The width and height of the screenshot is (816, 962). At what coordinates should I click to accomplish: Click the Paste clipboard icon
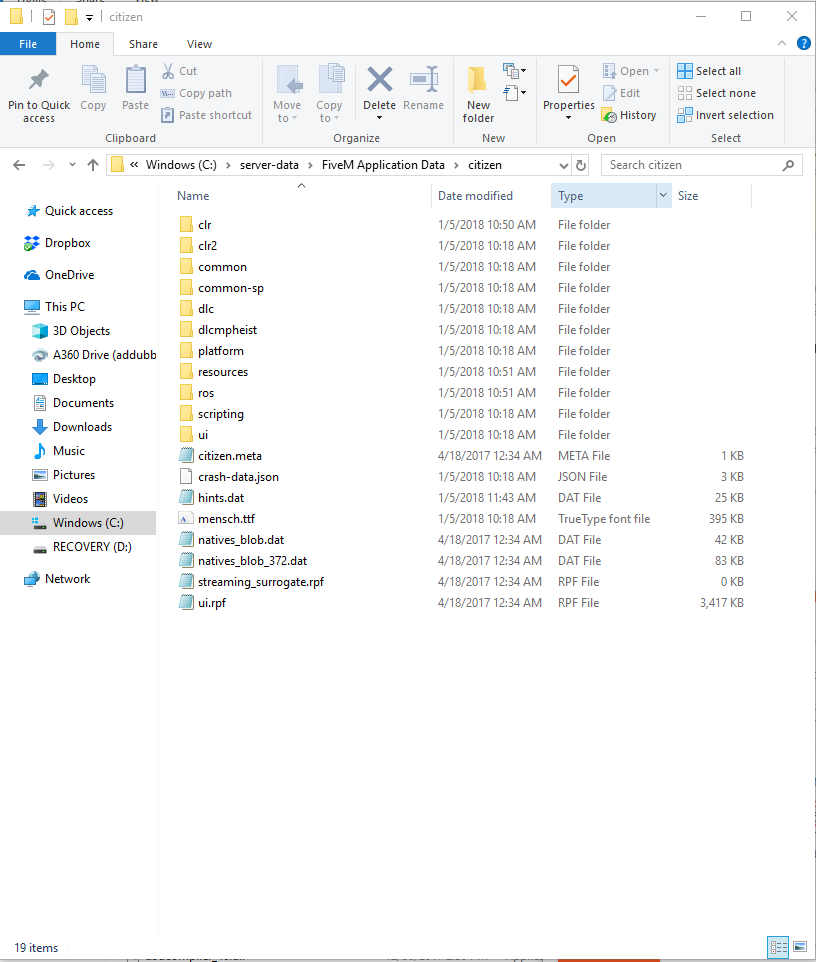point(136,80)
